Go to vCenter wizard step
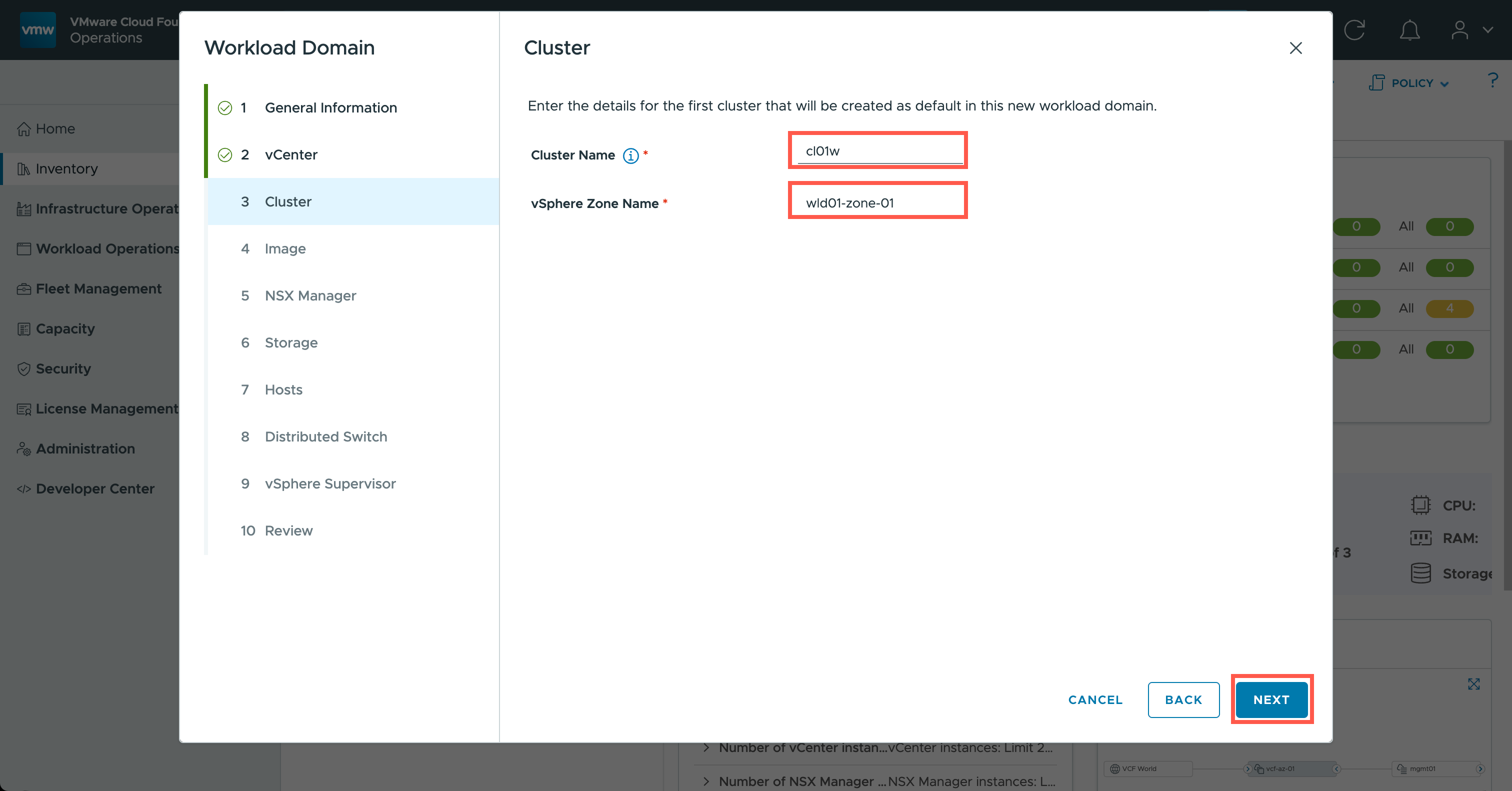Viewport: 1512px width, 791px height. point(290,155)
